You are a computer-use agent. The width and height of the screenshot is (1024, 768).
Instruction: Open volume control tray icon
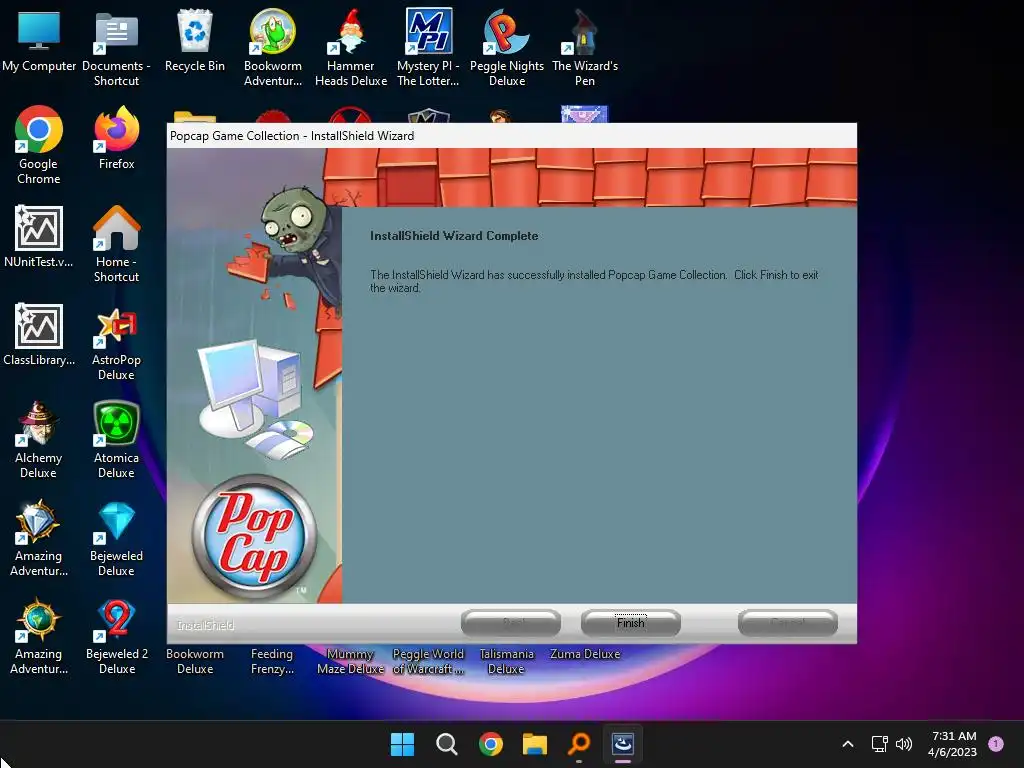[x=904, y=744]
